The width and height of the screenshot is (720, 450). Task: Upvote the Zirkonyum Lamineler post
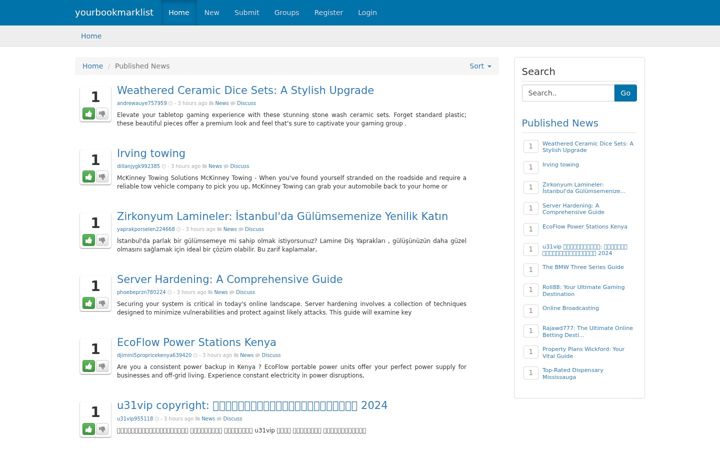point(89,240)
